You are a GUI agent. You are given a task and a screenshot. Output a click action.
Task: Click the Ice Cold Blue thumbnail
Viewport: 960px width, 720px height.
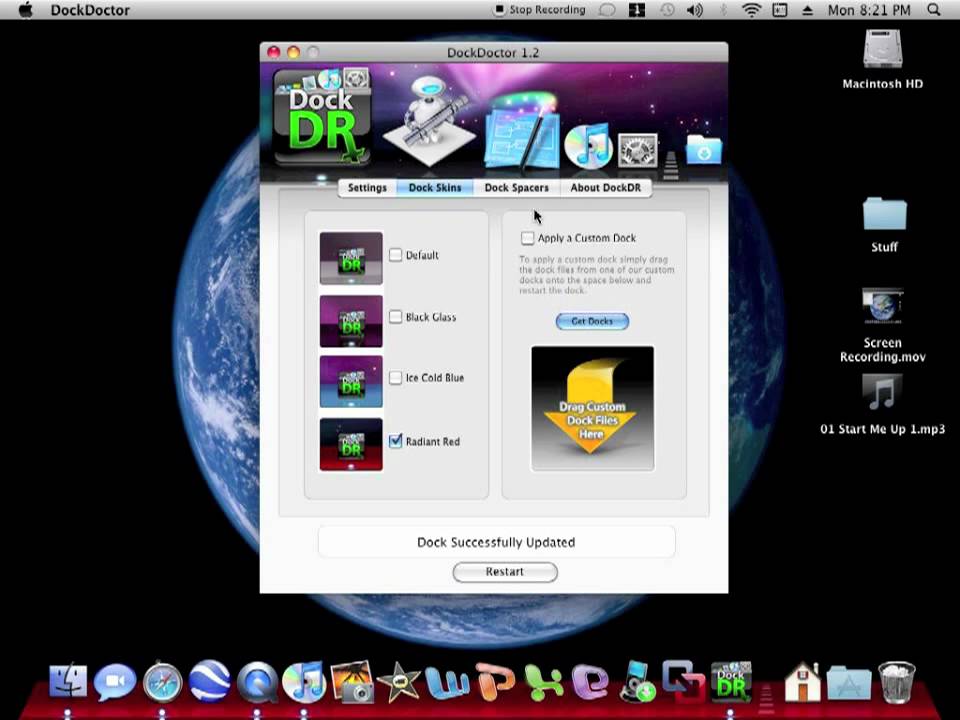351,381
